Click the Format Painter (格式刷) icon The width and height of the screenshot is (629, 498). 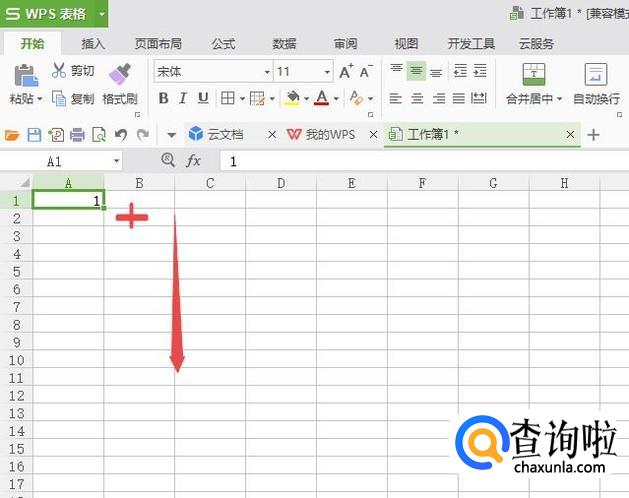[120, 73]
